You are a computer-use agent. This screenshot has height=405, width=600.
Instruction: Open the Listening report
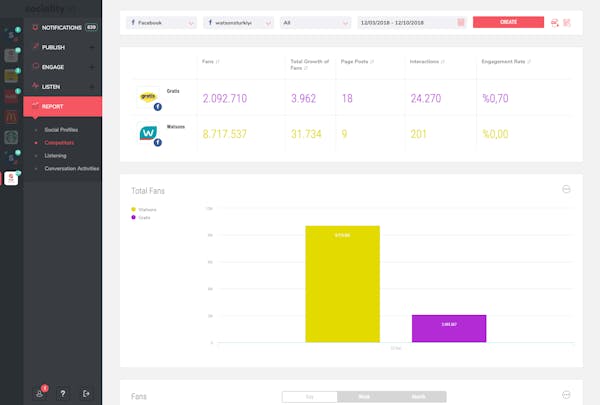(x=55, y=155)
